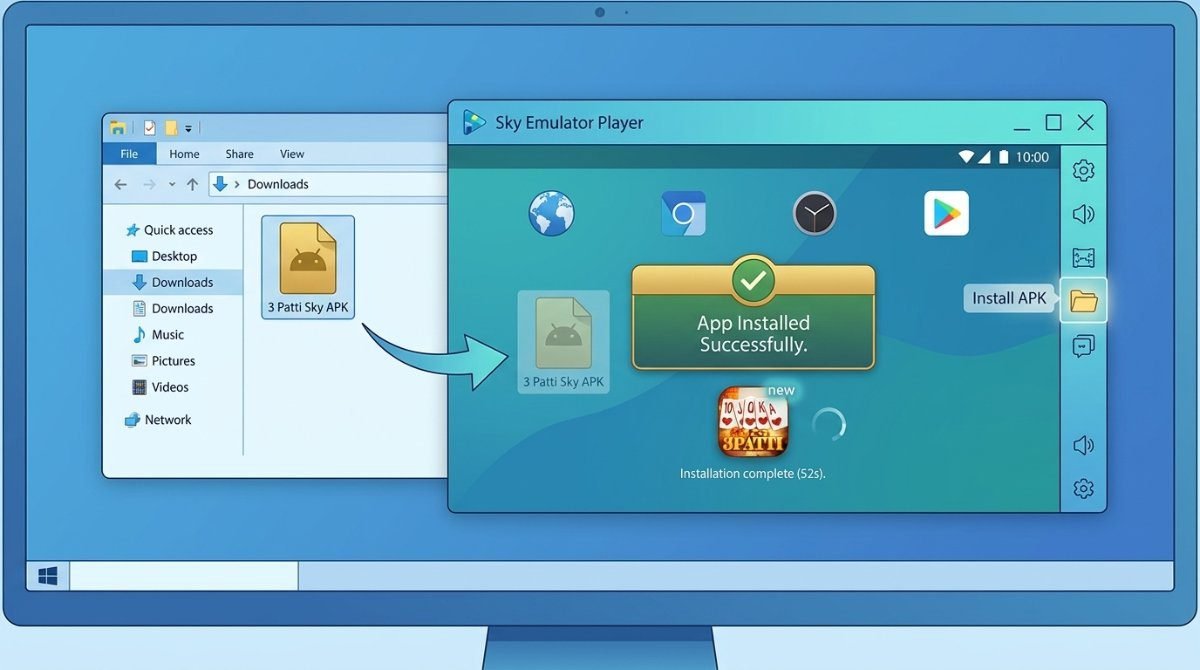Click the Sky Emulator Player title text

[569, 123]
